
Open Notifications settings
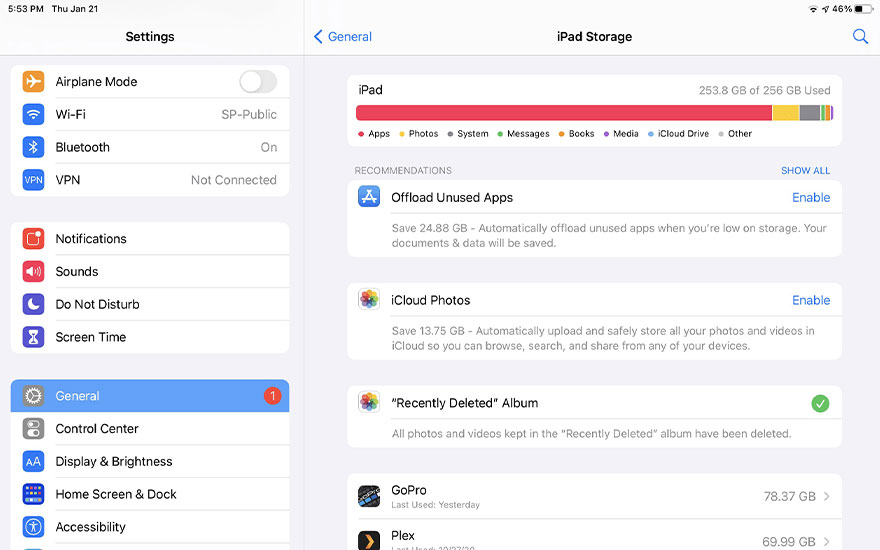click(150, 239)
